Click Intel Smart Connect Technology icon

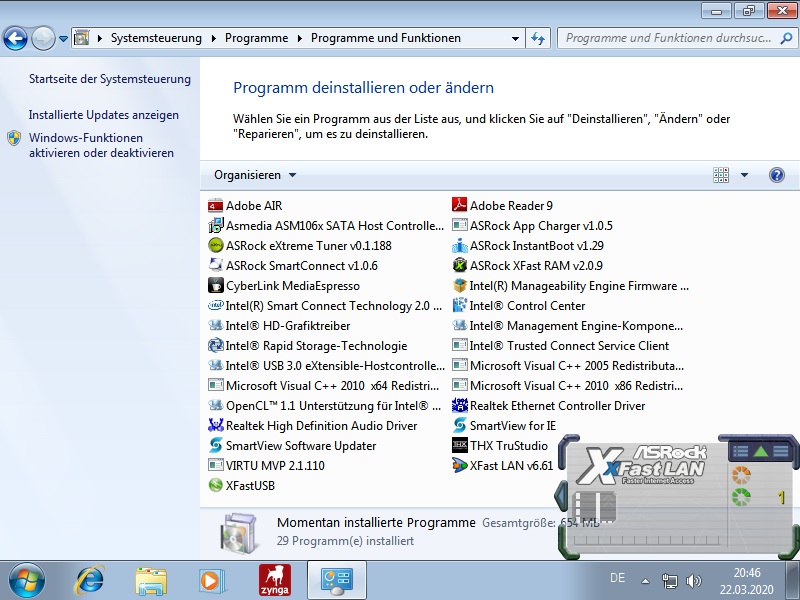(215, 306)
